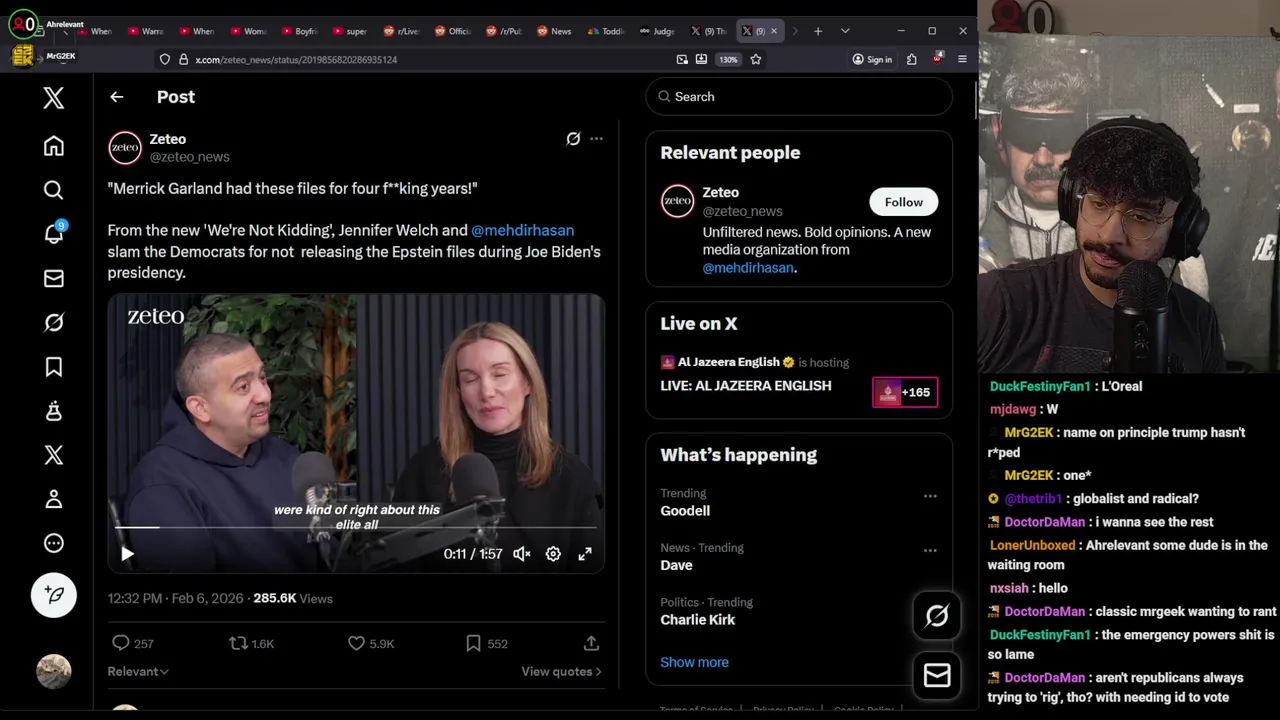Open Communities icon in sidebar
Image resolution: width=1280 pixels, height=720 pixels.
click(54, 411)
